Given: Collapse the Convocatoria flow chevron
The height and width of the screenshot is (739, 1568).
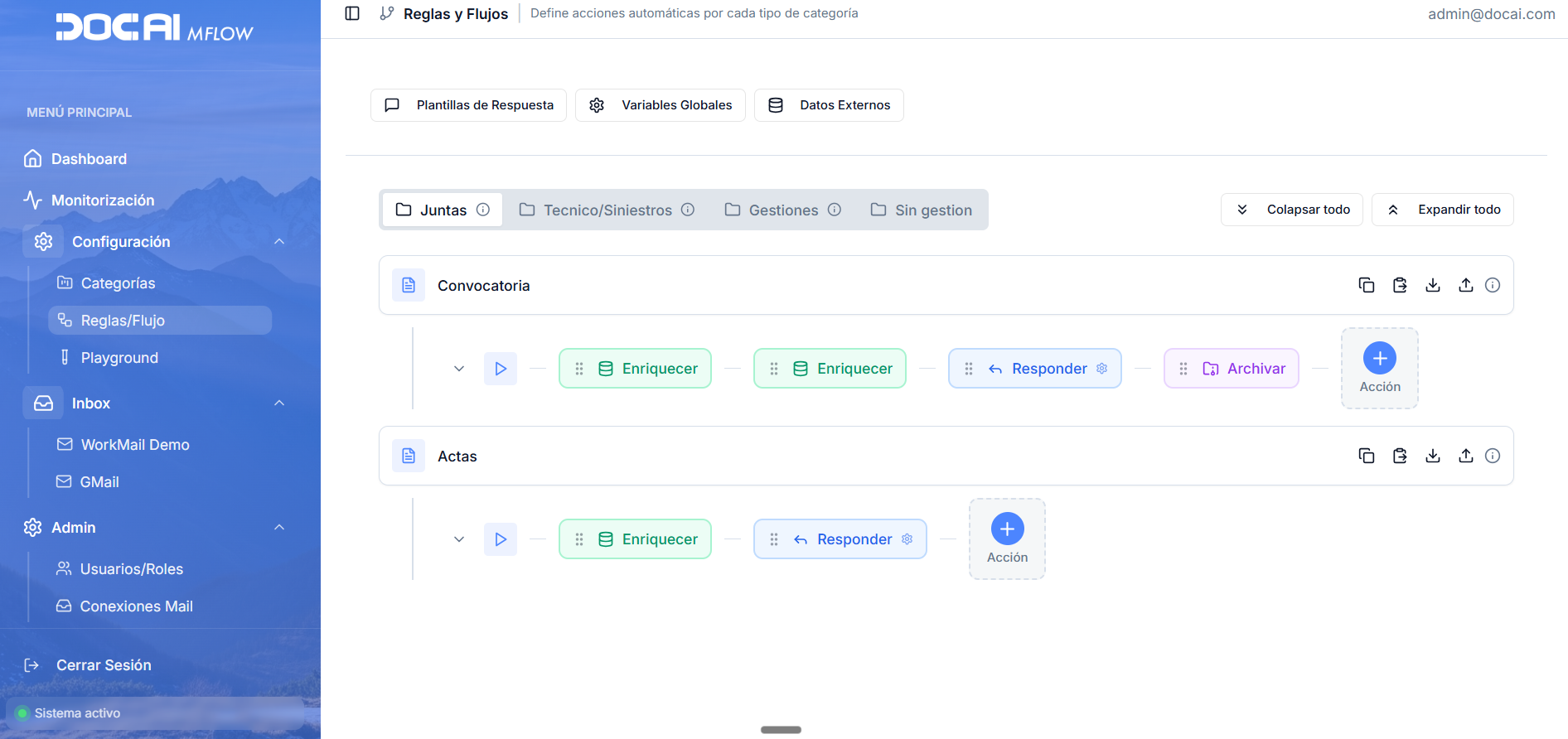Looking at the screenshot, I should point(459,369).
